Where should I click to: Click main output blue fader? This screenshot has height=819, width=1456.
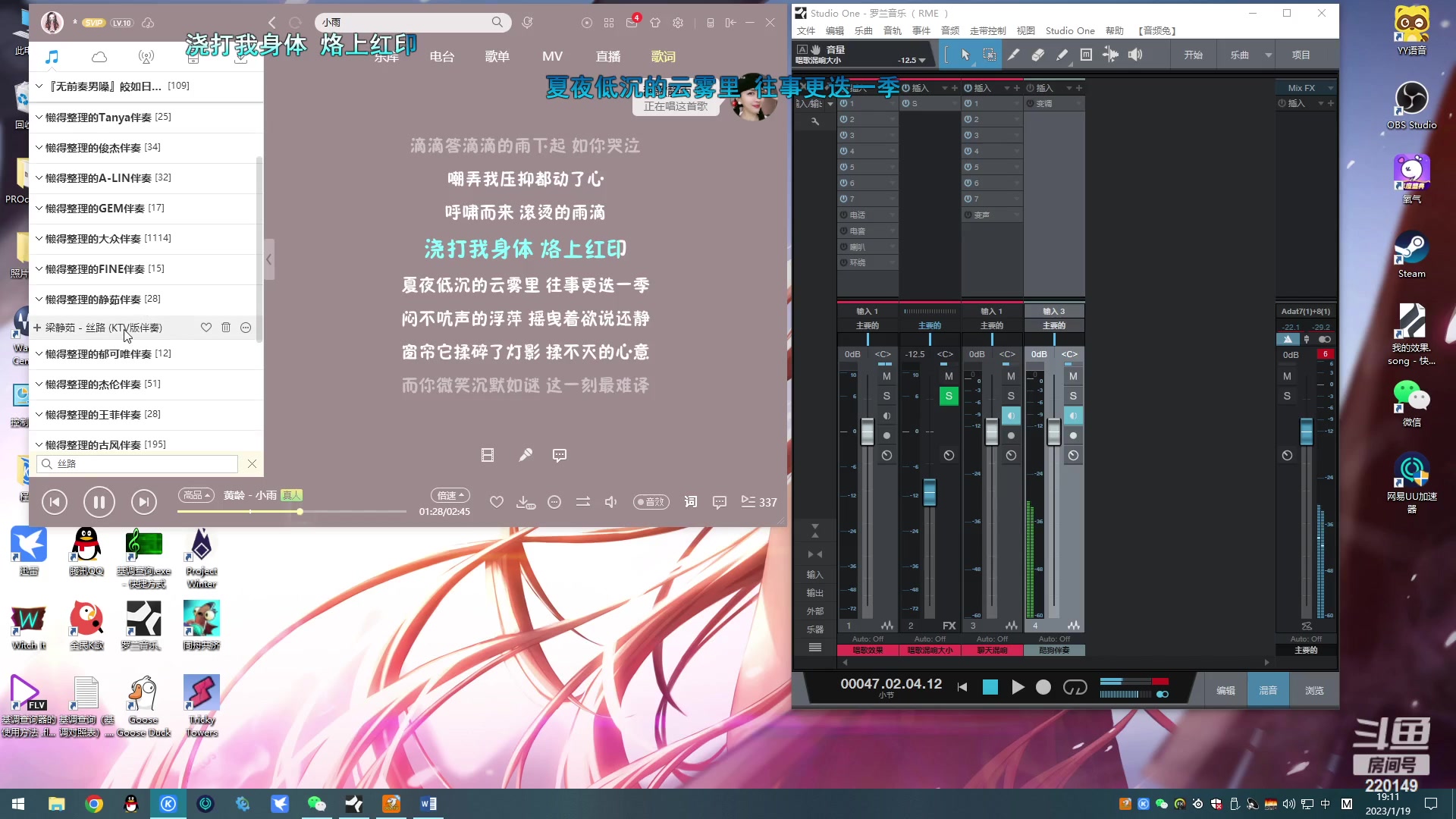1306,431
